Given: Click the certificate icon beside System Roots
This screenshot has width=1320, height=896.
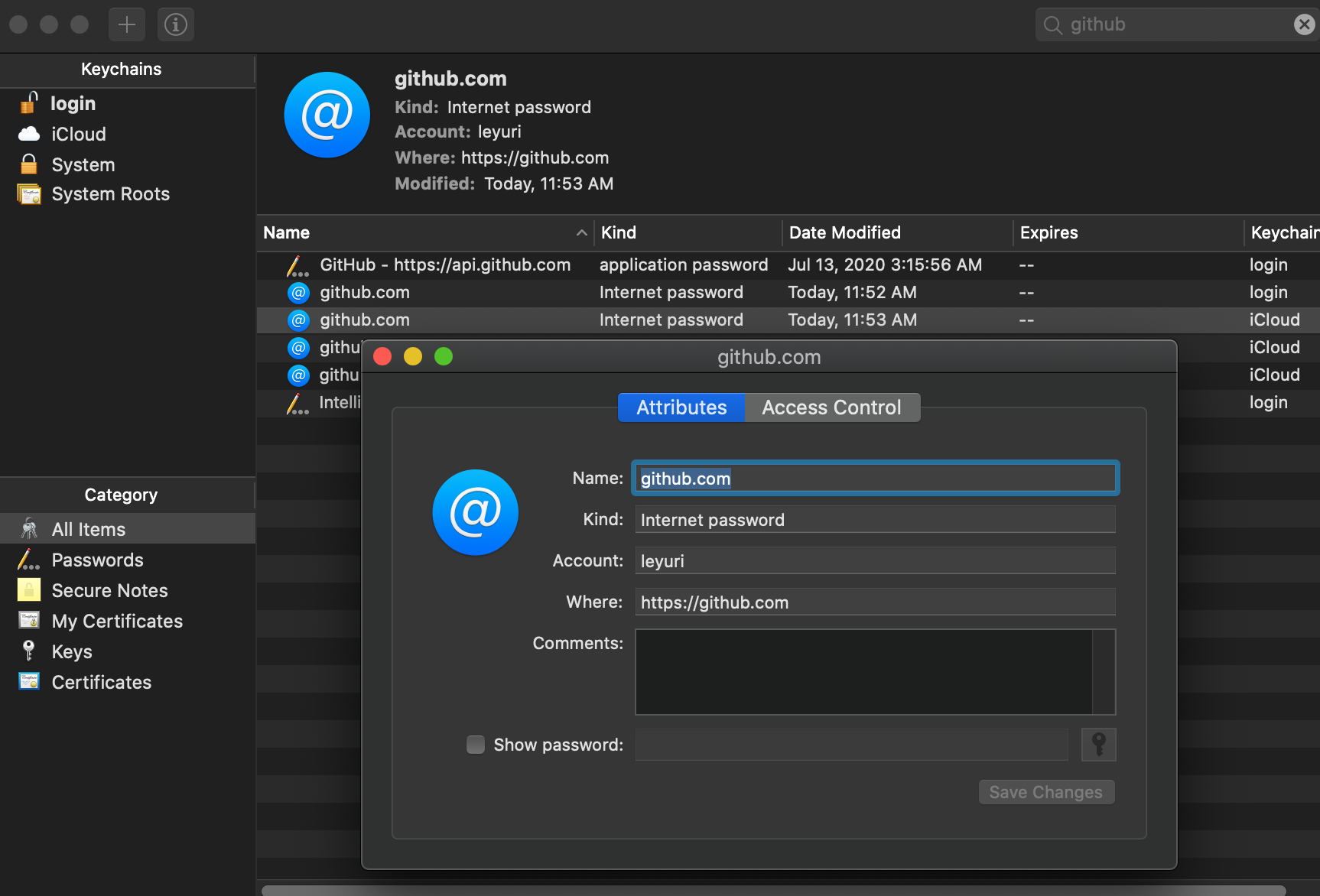Looking at the screenshot, I should (x=29, y=194).
